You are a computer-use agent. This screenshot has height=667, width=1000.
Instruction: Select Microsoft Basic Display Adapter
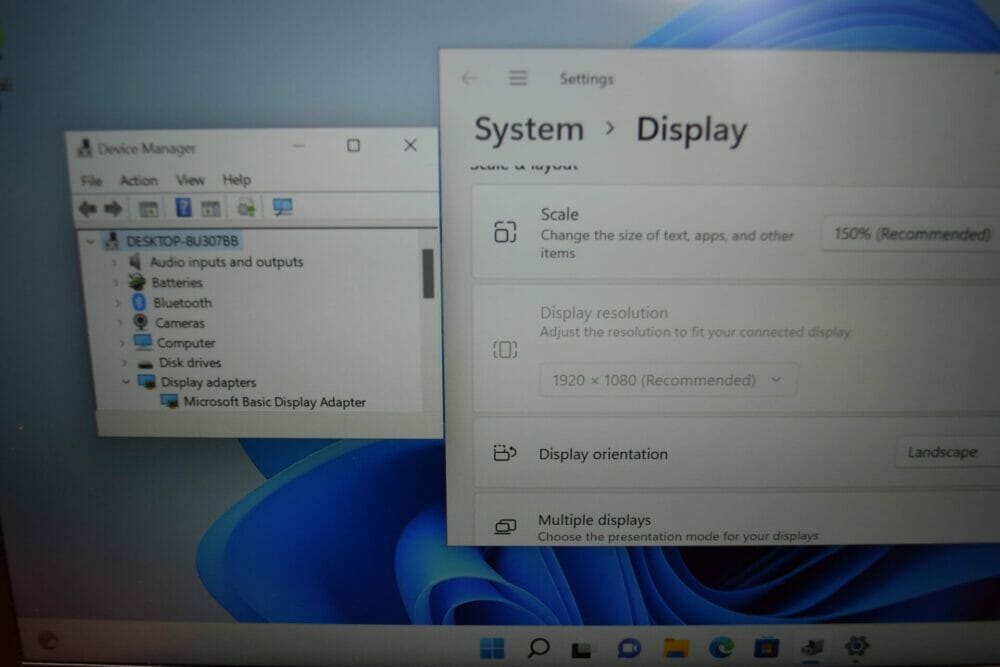click(x=274, y=402)
